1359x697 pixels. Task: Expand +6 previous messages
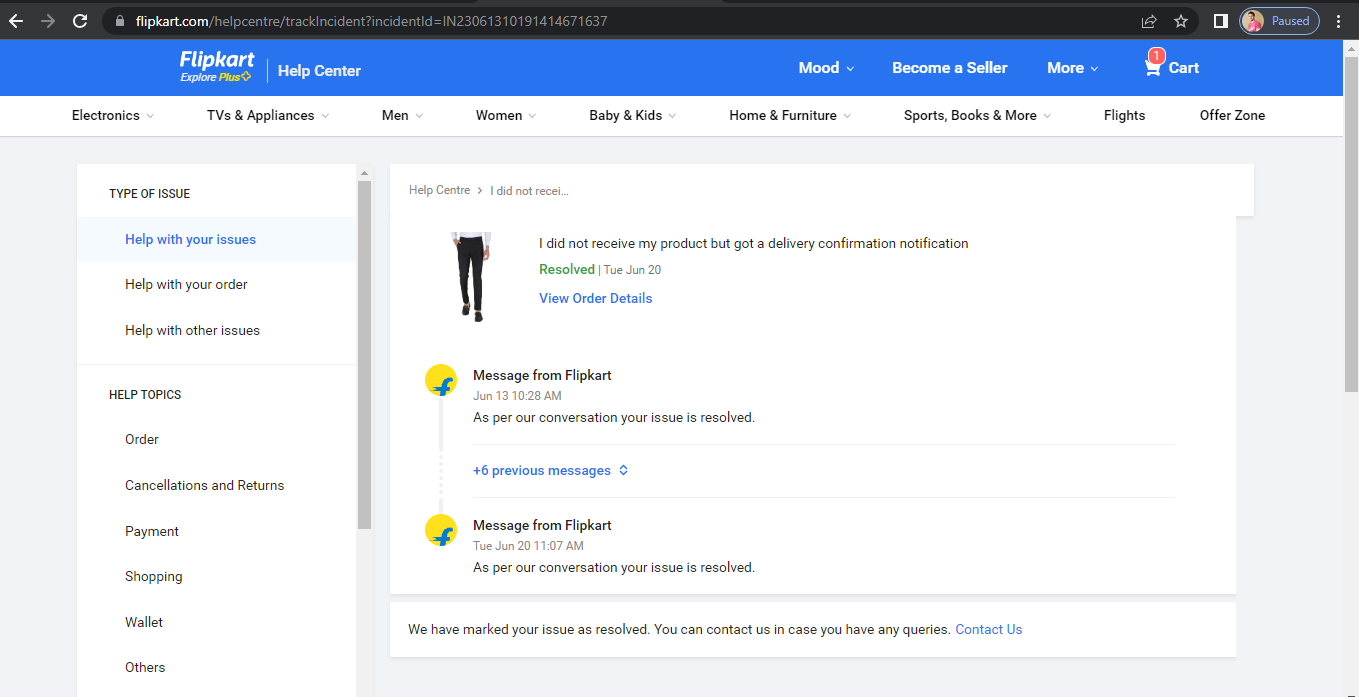[x=550, y=470]
